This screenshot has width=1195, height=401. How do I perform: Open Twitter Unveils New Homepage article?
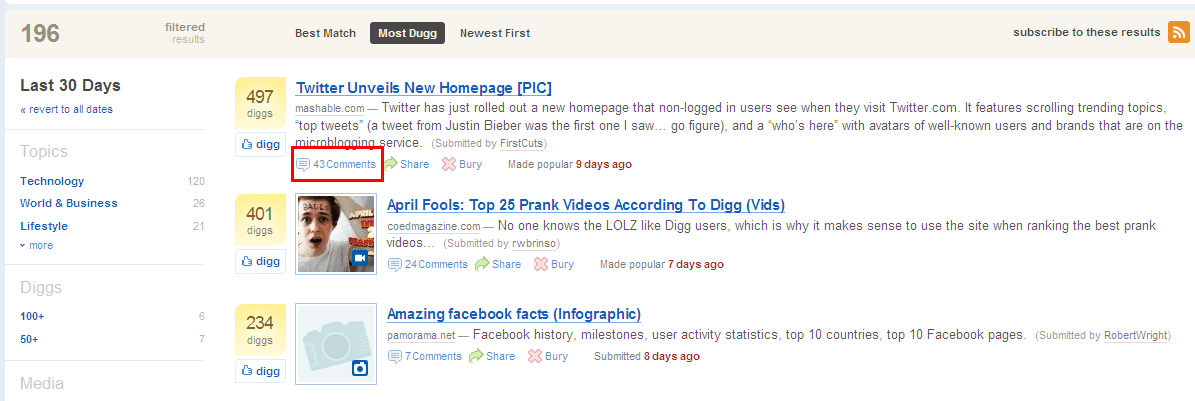(x=424, y=88)
